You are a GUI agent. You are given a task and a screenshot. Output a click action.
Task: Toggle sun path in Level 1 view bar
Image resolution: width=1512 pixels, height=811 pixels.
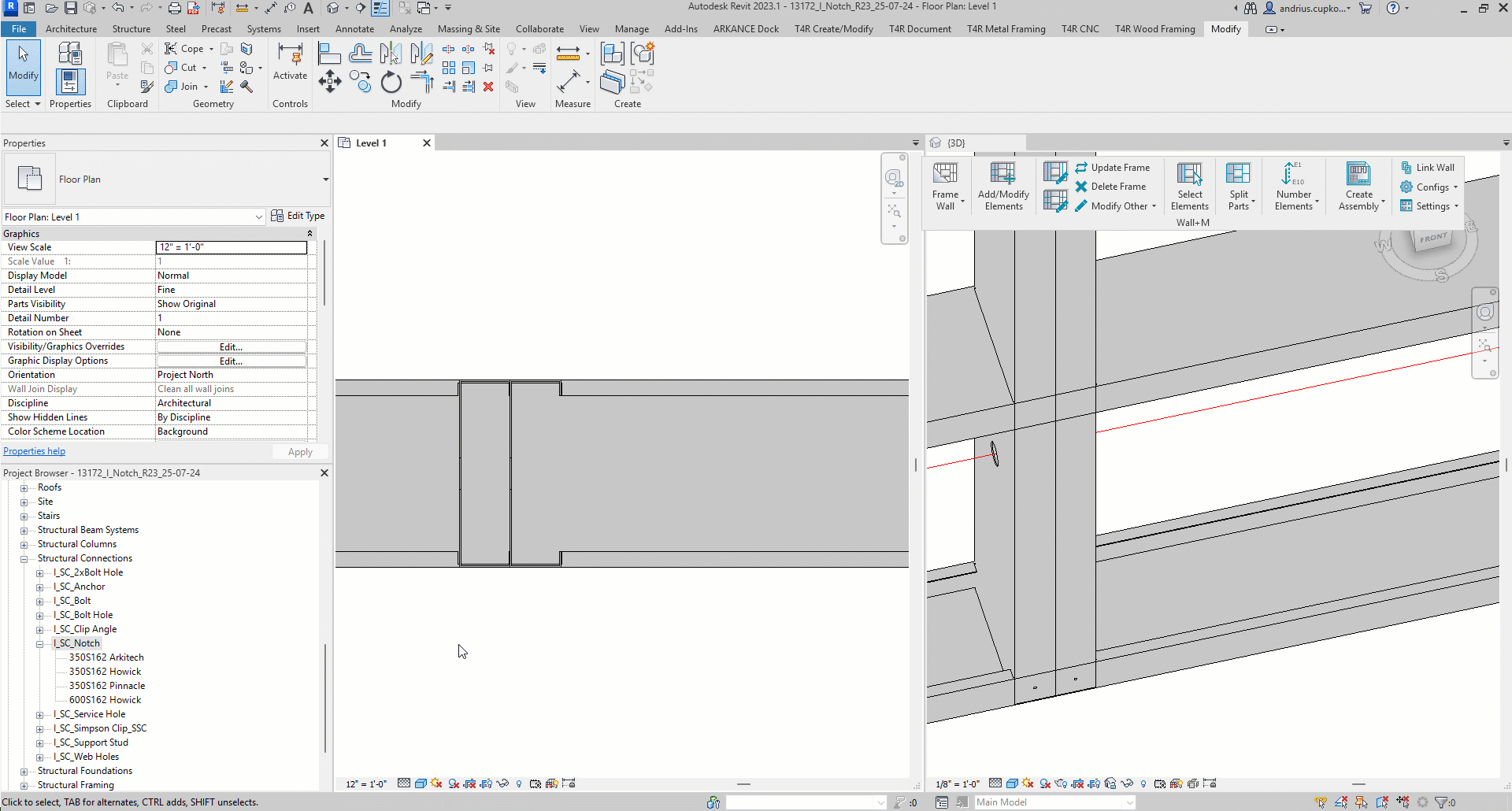pos(436,783)
